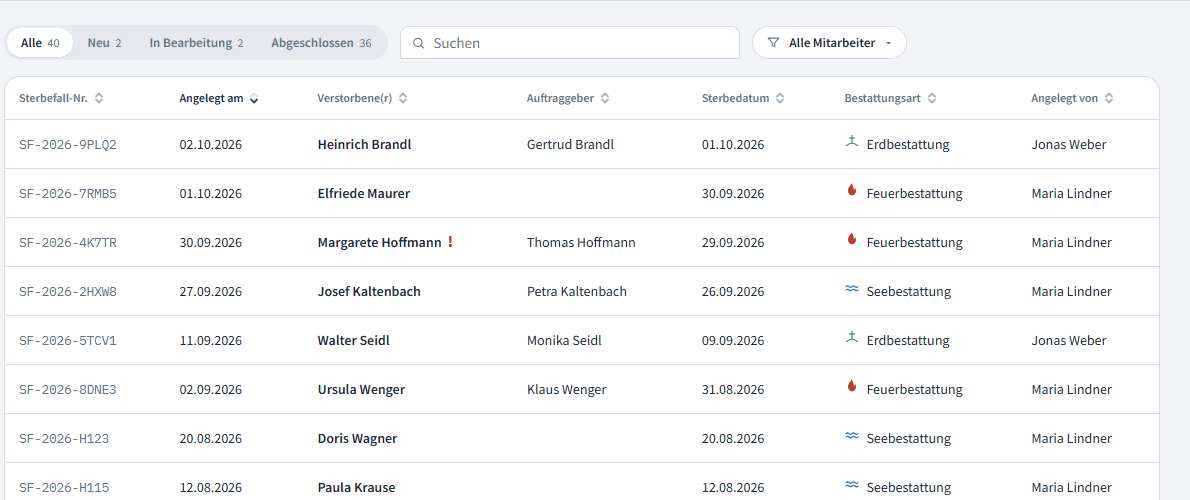
Task: Click wave icon in Josef Kaltenbach row
Action: pos(852,289)
